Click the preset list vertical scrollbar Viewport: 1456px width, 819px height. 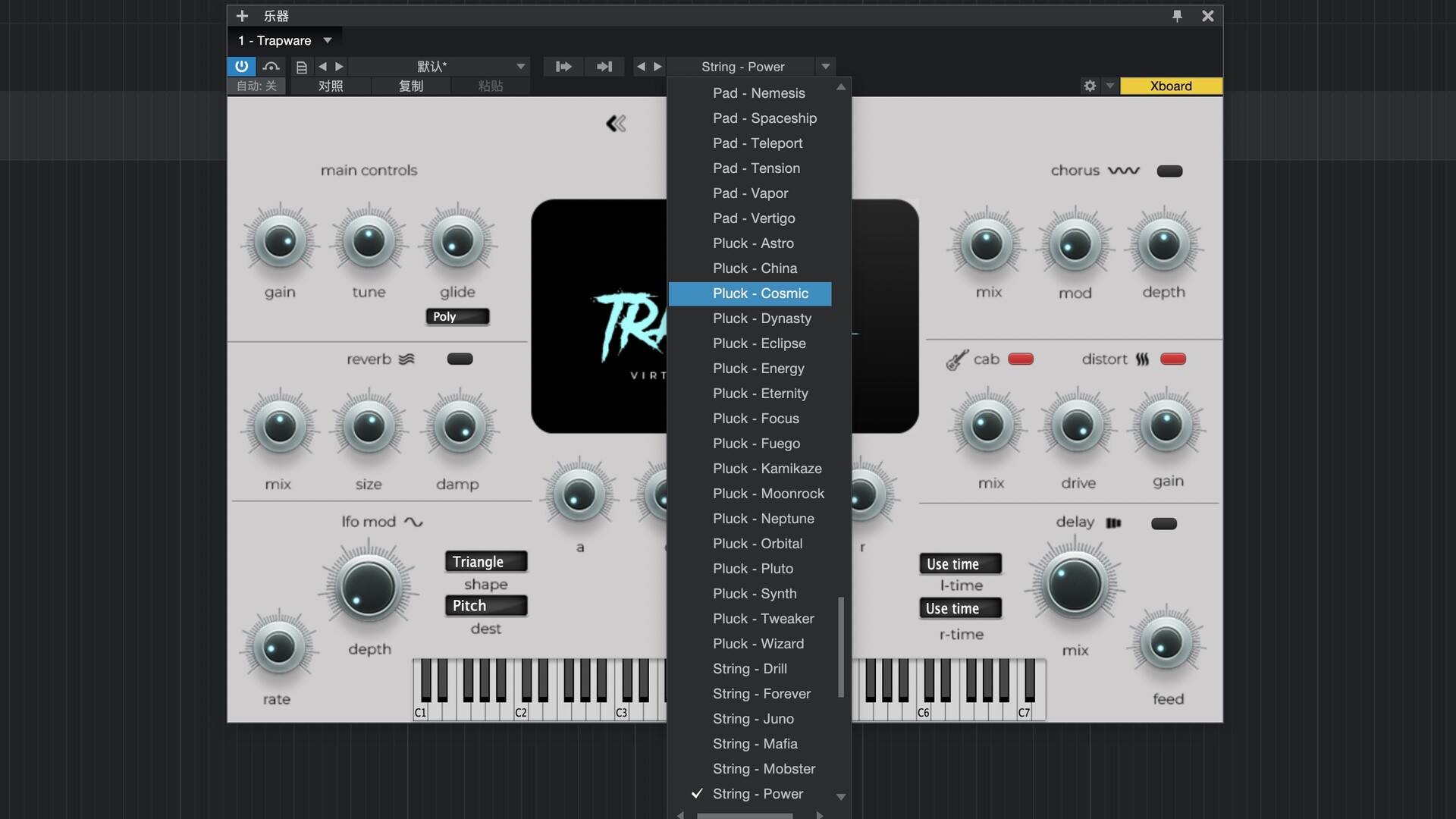[840, 646]
